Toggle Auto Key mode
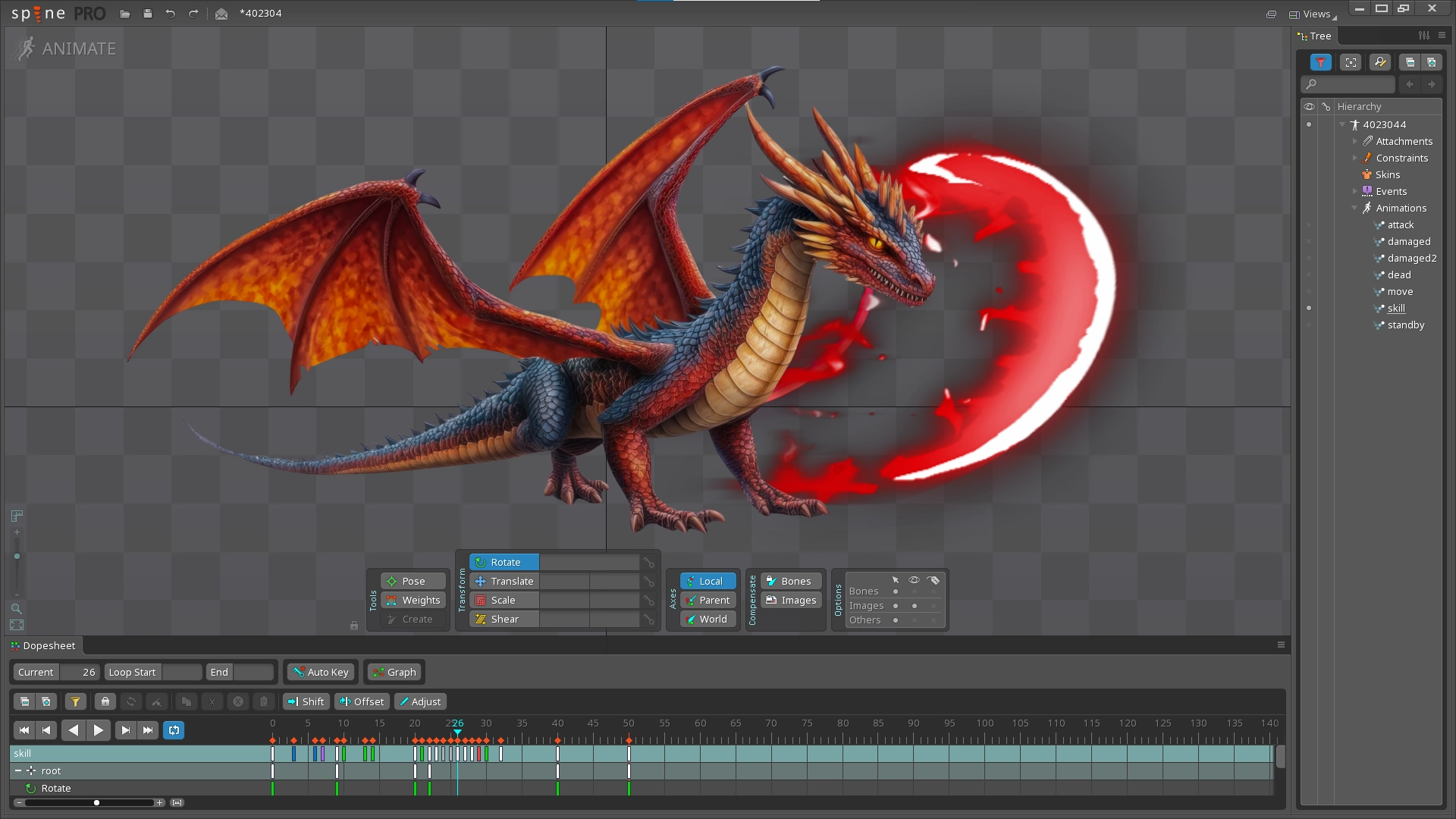 click(322, 672)
